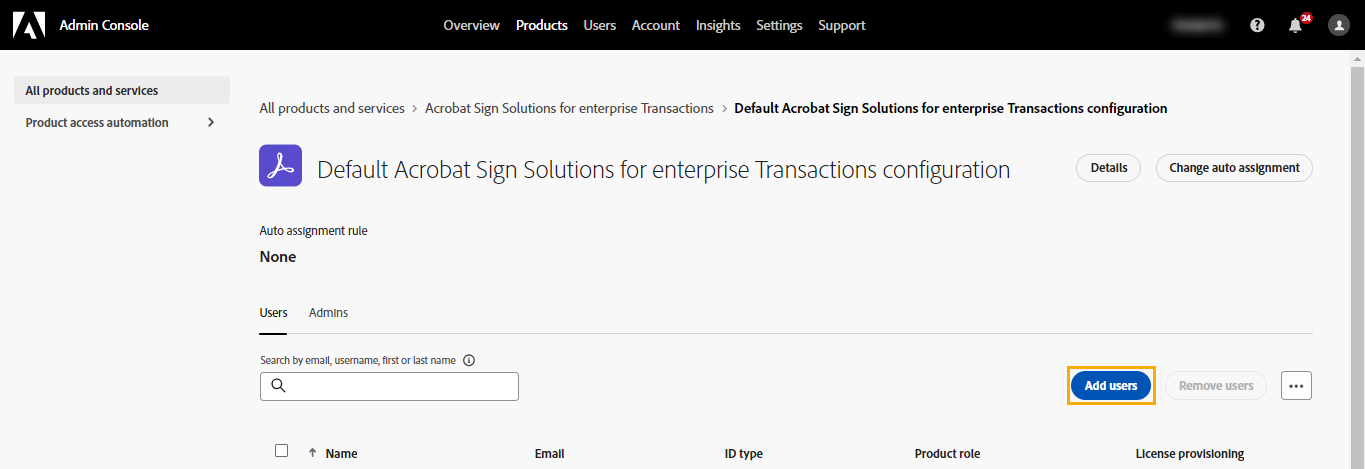Open the three-dot more options button
The width and height of the screenshot is (1365, 469).
point(1296,386)
